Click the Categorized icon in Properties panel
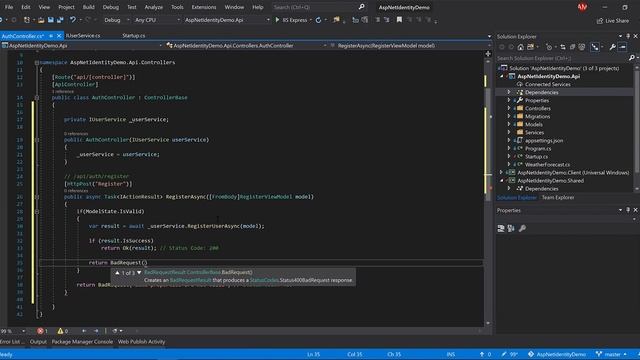This screenshot has width=640, height=360. tap(501, 229)
